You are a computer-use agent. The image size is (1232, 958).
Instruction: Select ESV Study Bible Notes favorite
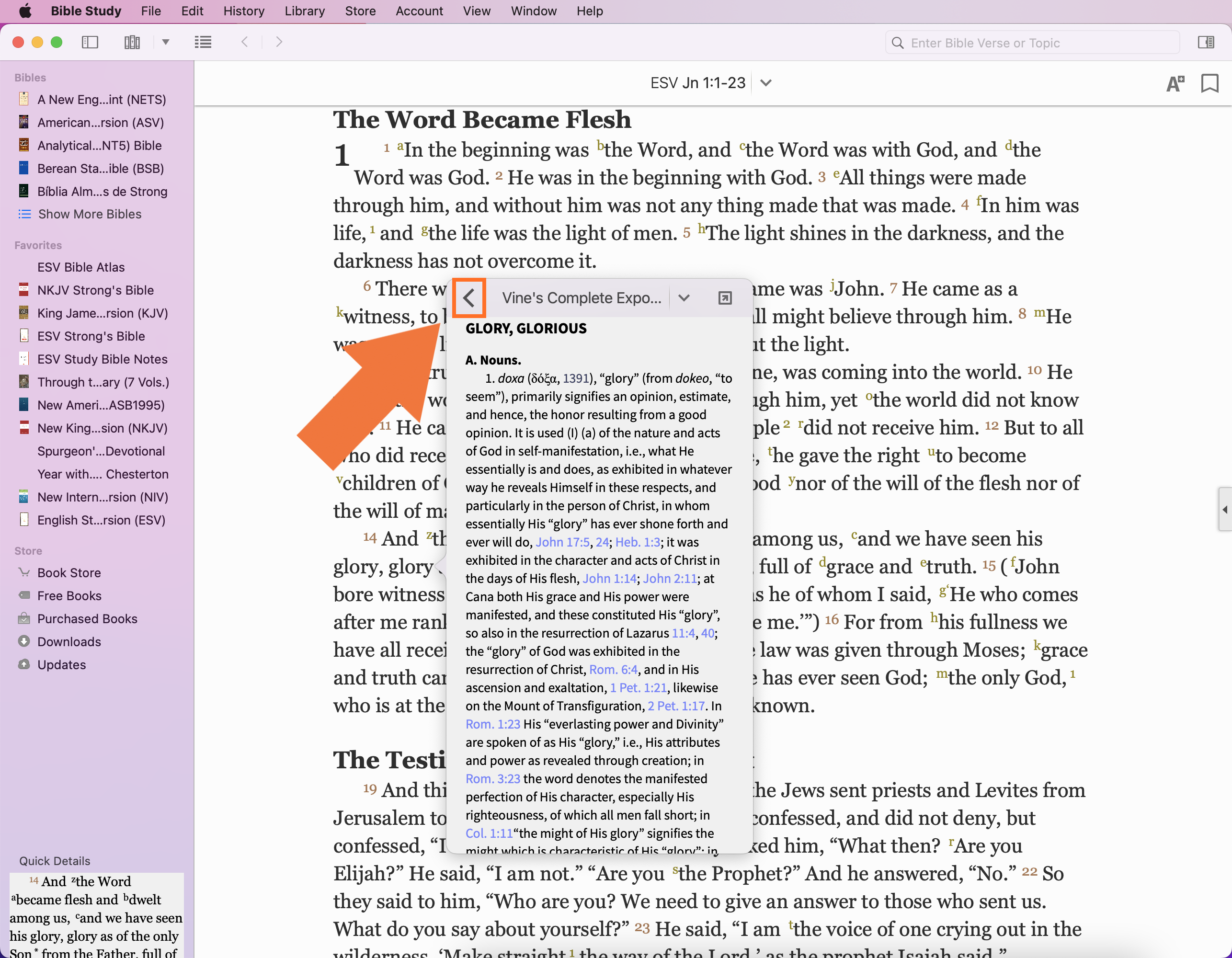(102, 359)
